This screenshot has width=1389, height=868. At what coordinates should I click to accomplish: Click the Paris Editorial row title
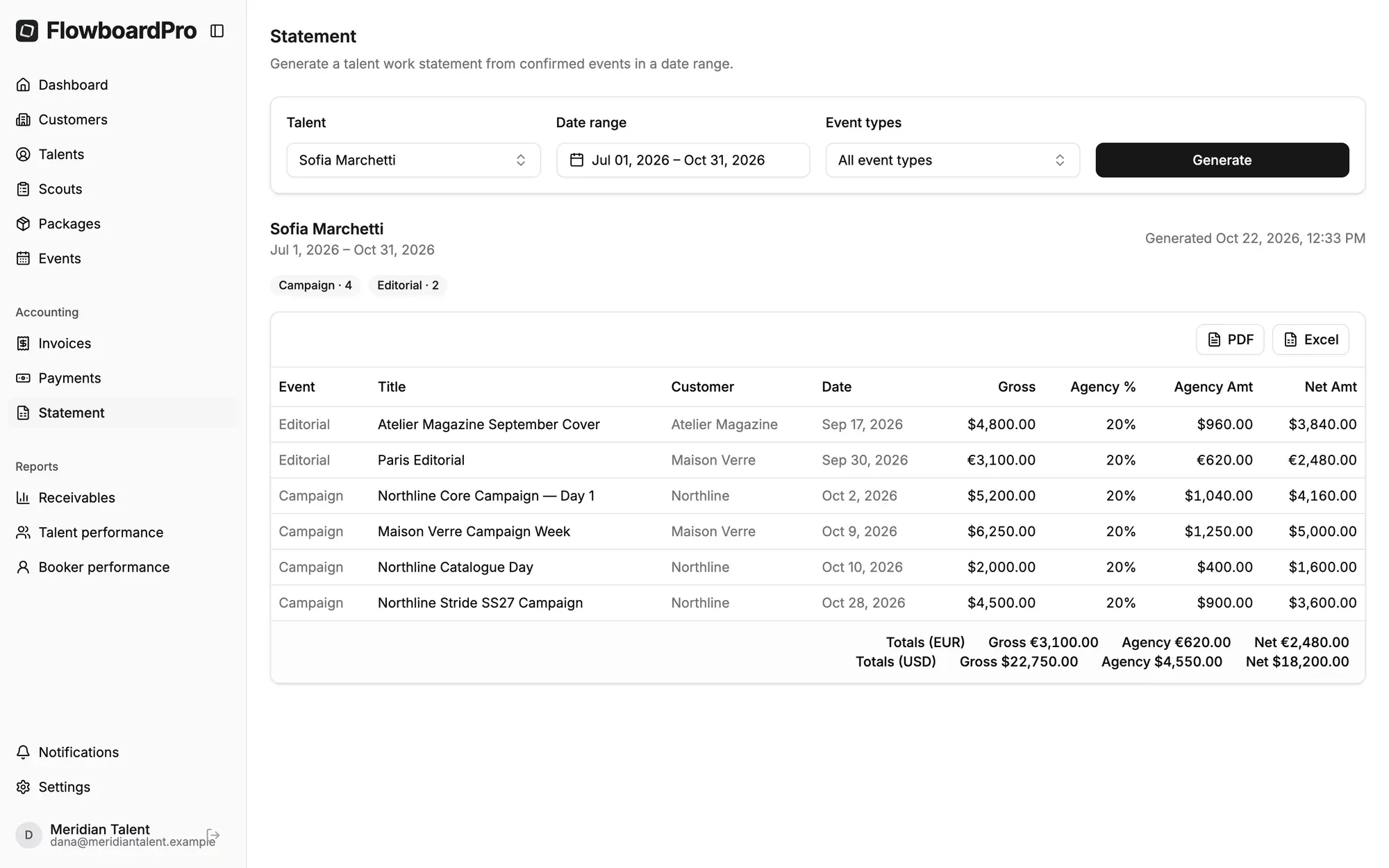pyautogui.click(x=421, y=460)
